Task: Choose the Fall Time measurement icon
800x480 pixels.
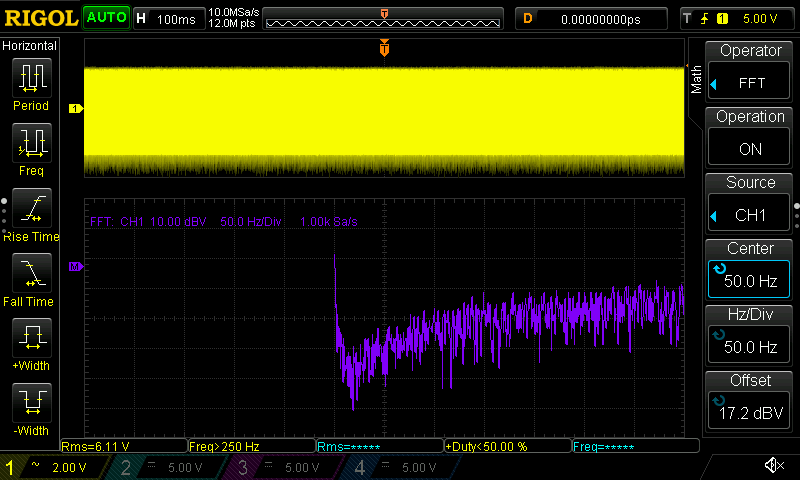Action: click(30, 275)
